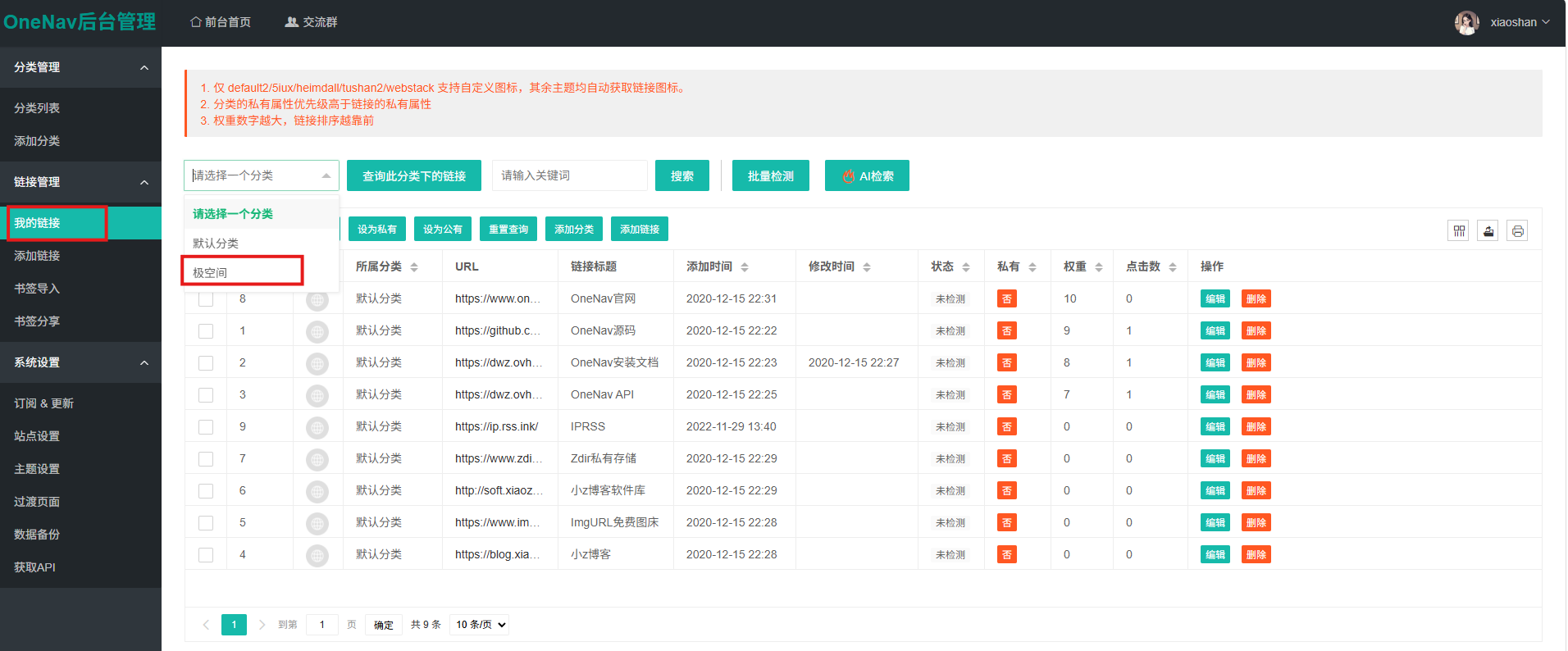Focus the 请输入关键词 search field

pyautogui.click(x=570, y=175)
